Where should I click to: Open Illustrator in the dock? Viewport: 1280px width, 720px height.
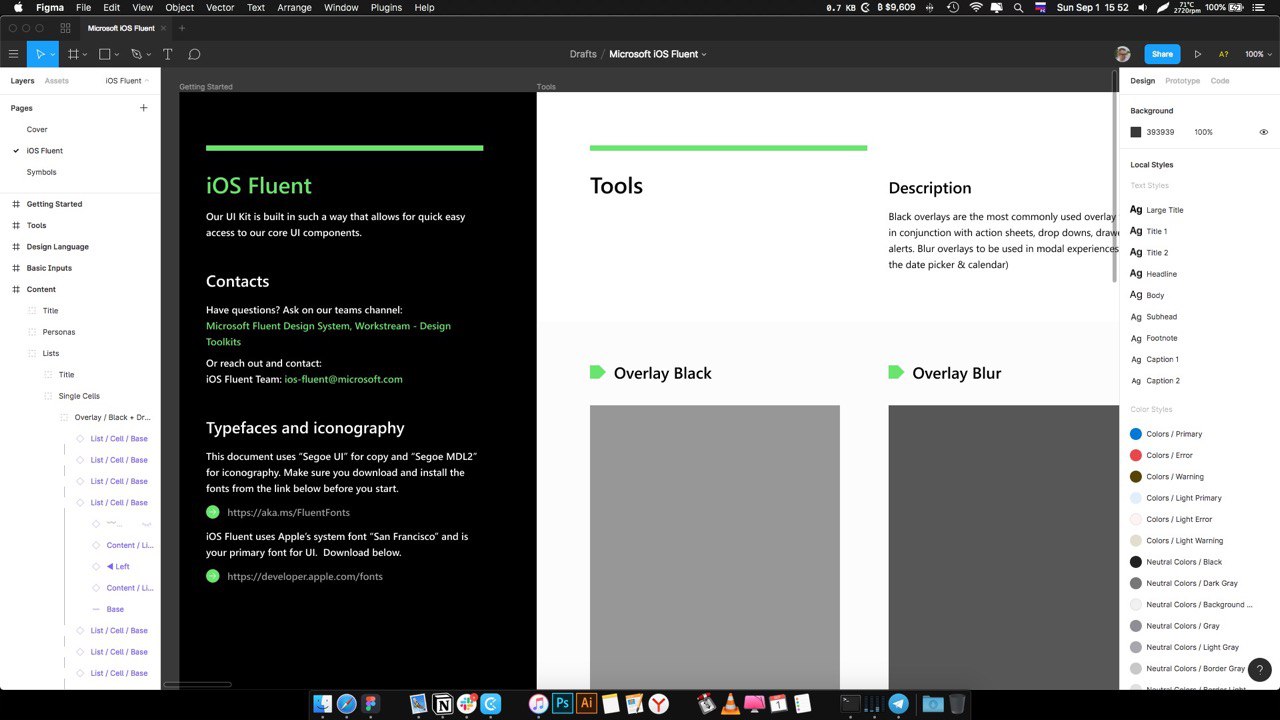[587, 704]
